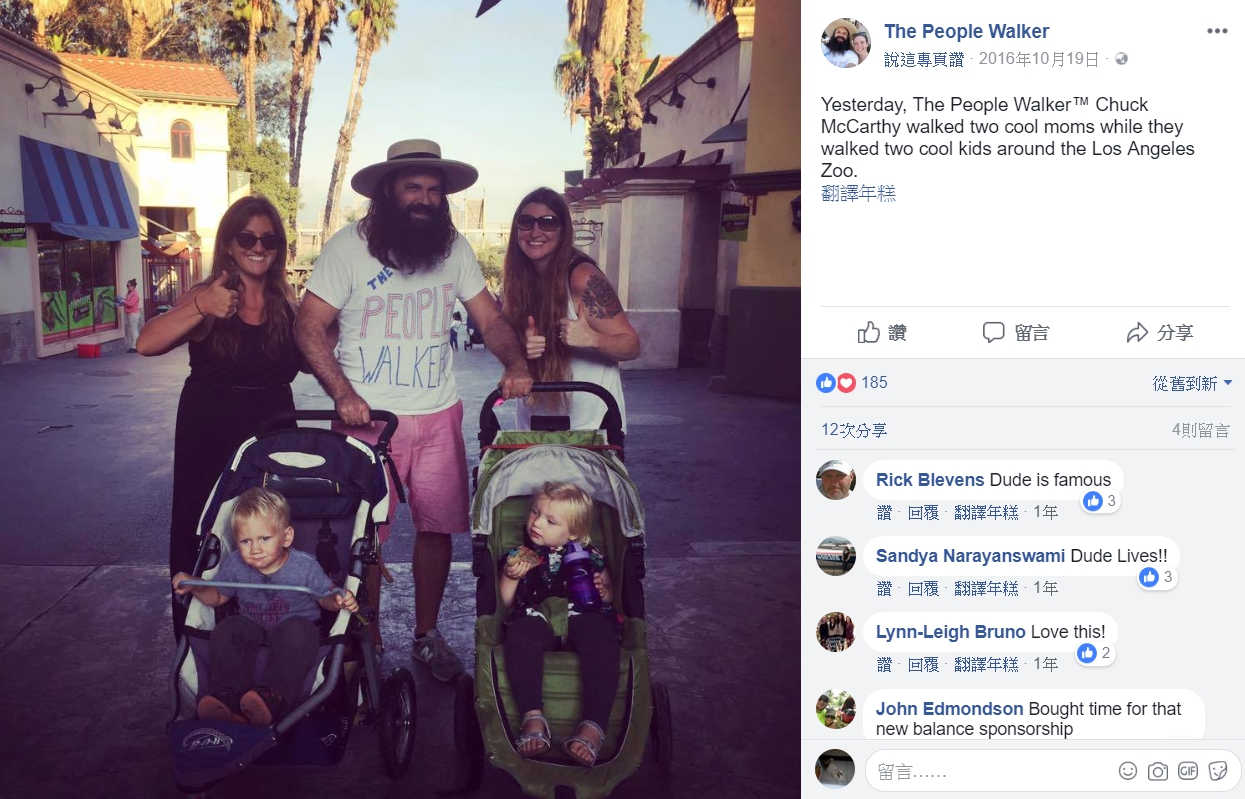The image size is (1245, 799).
Task: Open Rick Blevens profile name
Action: [930, 480]
